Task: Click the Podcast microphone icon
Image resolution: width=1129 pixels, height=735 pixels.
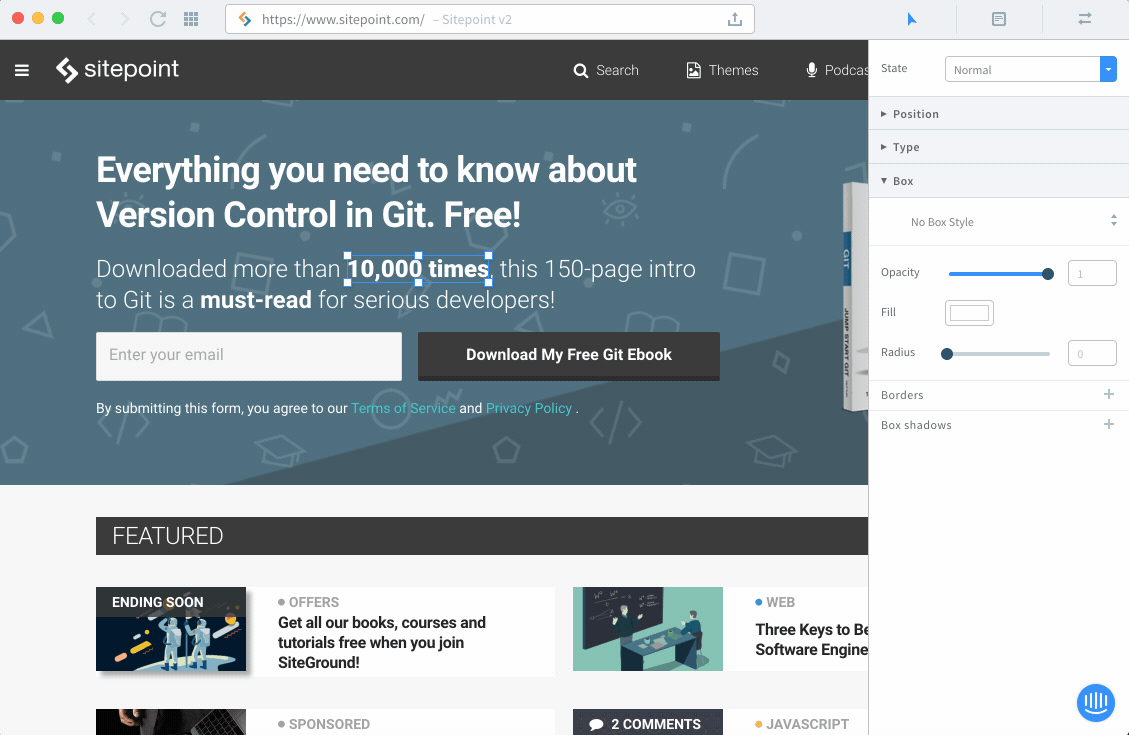Action: [x=811, y=70]
